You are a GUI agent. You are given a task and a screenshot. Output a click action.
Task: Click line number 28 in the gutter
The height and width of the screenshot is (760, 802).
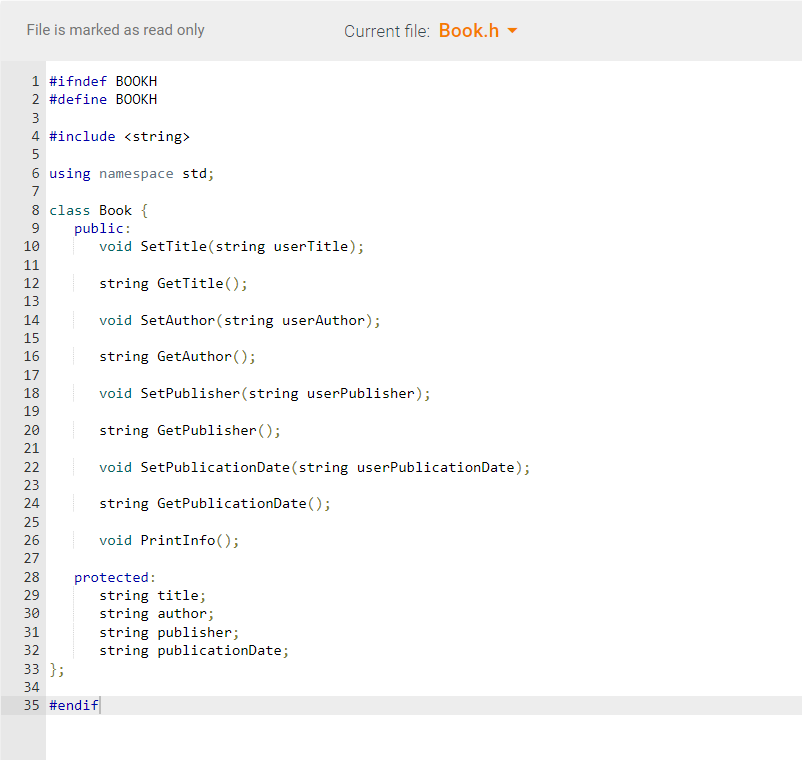(x=32, y=577)
